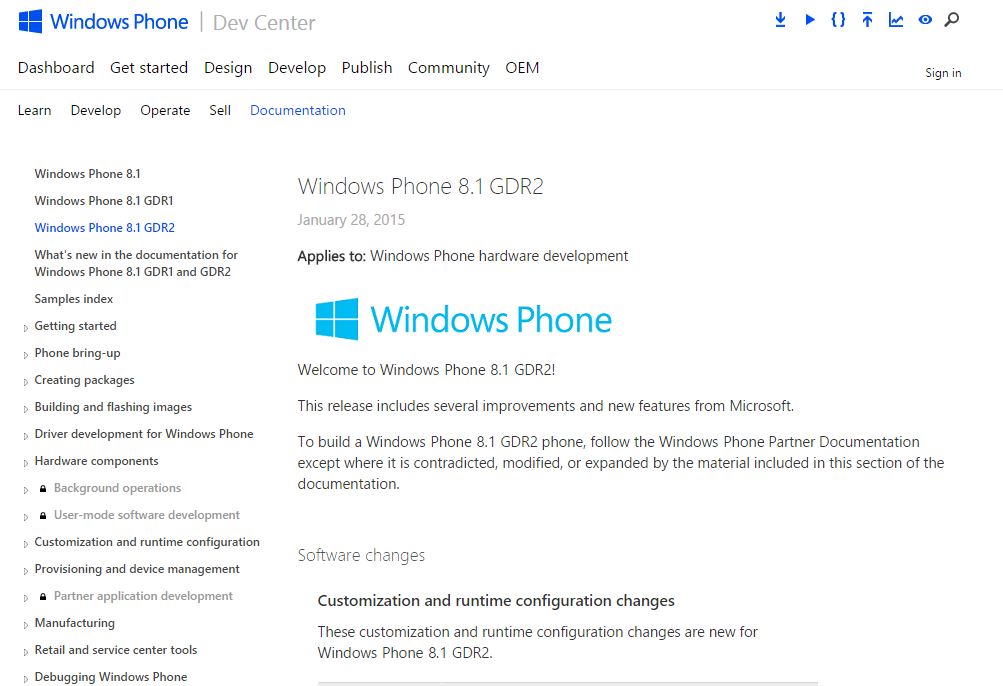Open the Publish menu
Screen dimensions: 1003x686
pos(367,68)
